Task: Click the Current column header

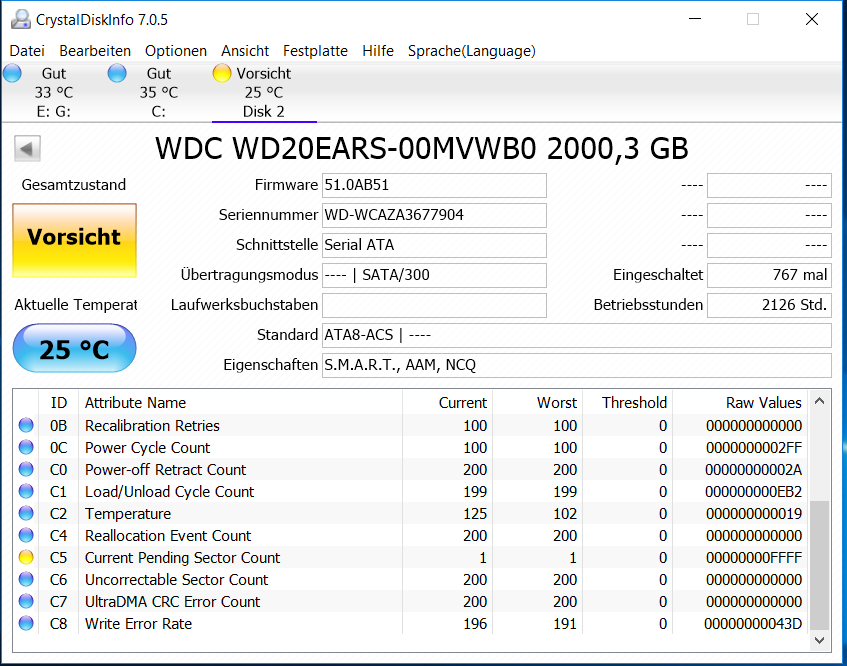Action: click(447, 403)
